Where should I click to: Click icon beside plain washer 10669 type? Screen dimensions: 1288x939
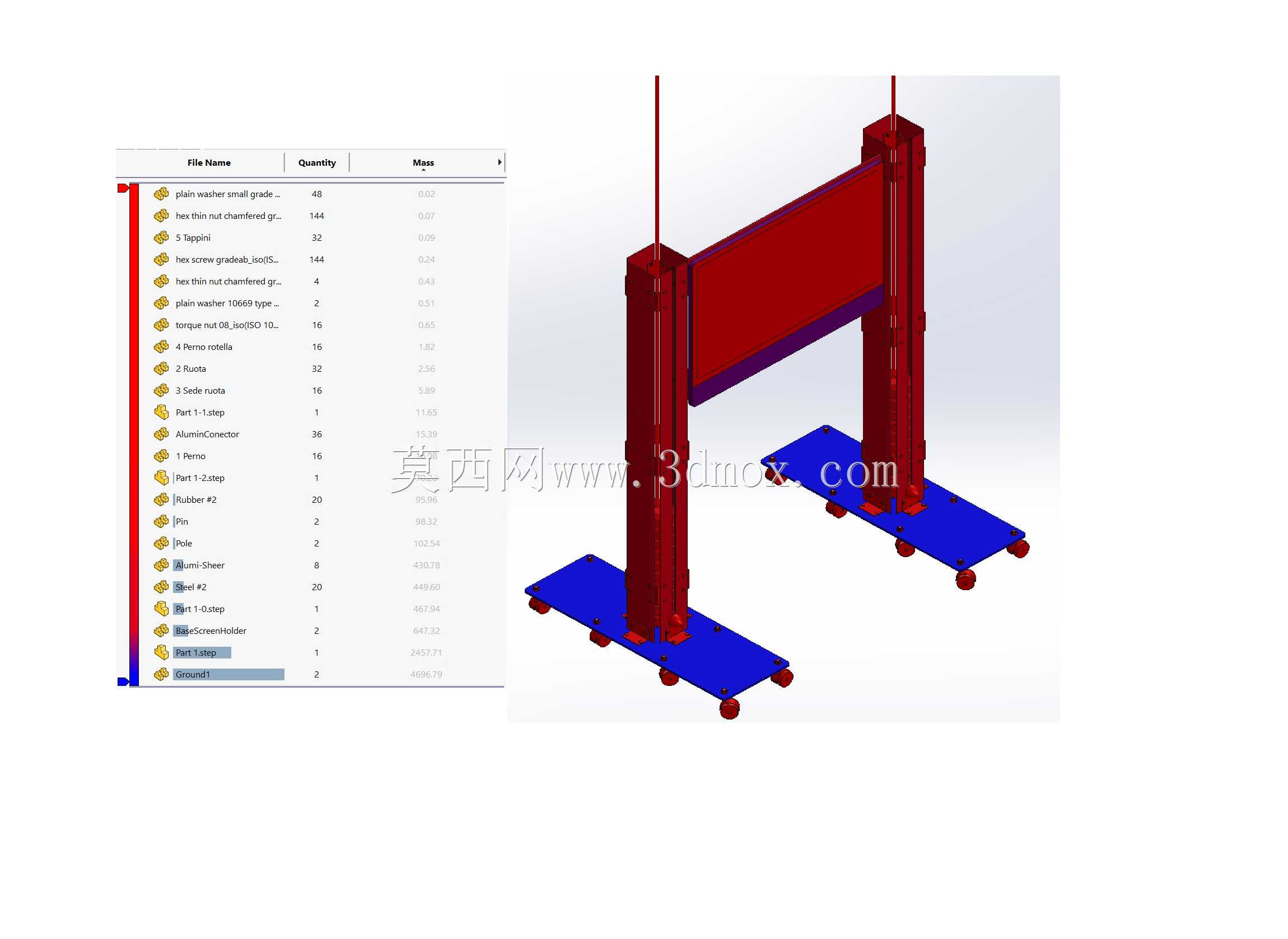coord(161,303)
